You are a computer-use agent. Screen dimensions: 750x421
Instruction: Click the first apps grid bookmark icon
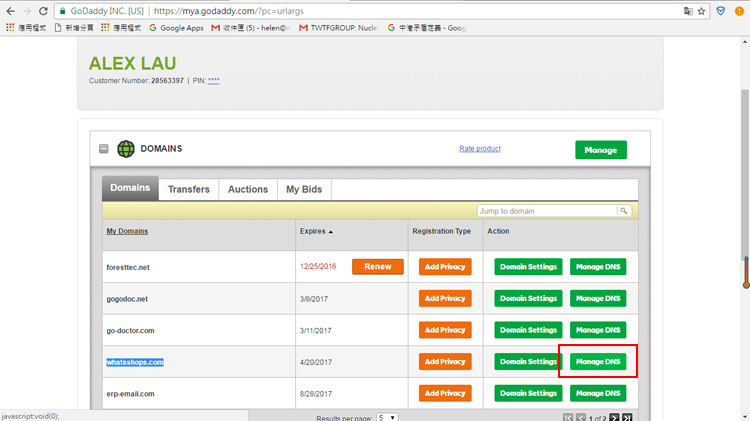click(x=10, y=28)
